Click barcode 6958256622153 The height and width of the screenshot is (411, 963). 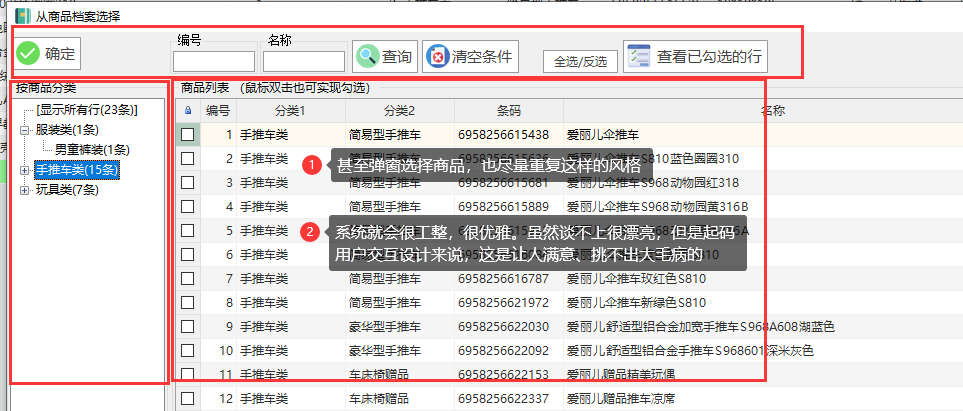[503, 374]
